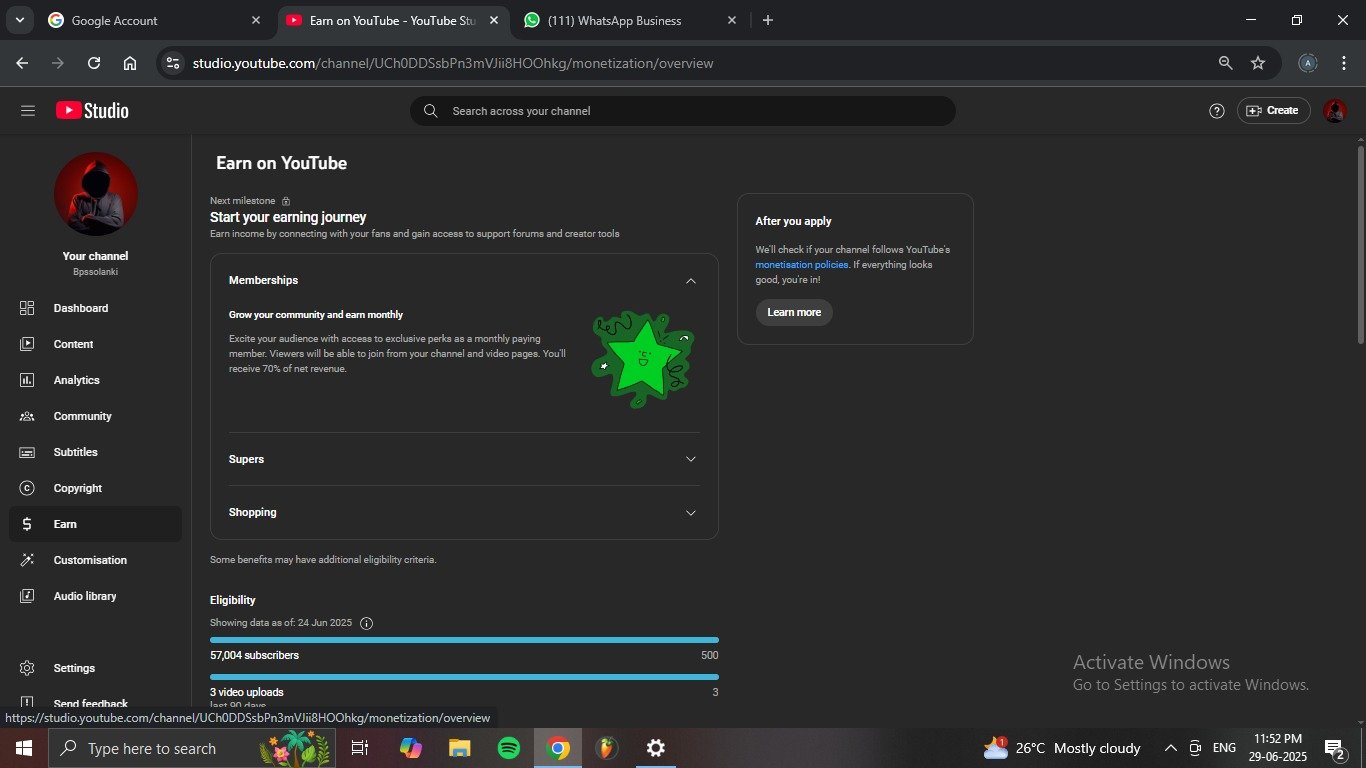Expand the Shopping section chevron
This screenshot has height=768, width=1366.
point(690,512)
